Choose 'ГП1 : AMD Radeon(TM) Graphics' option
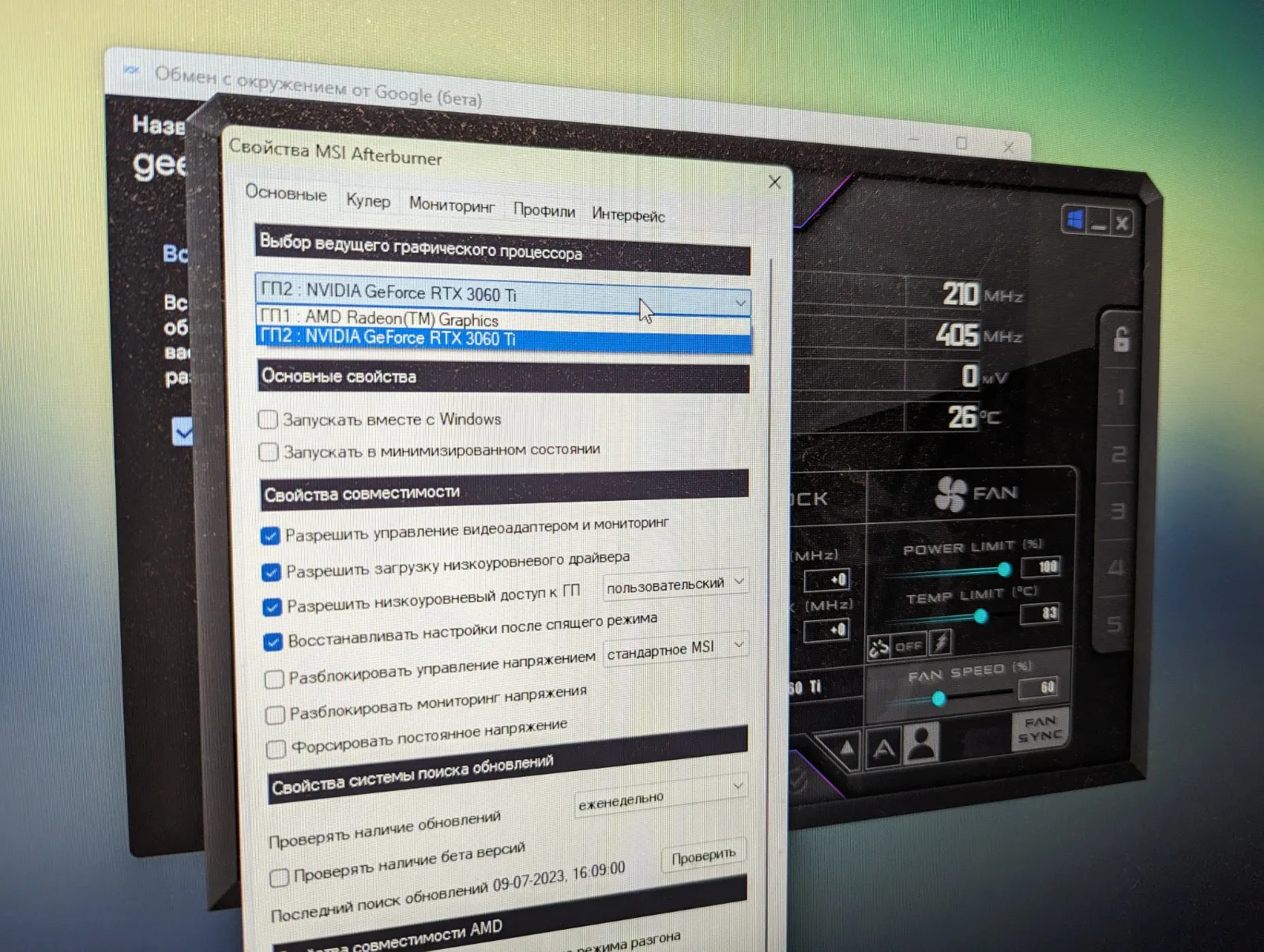 point(503,318)
